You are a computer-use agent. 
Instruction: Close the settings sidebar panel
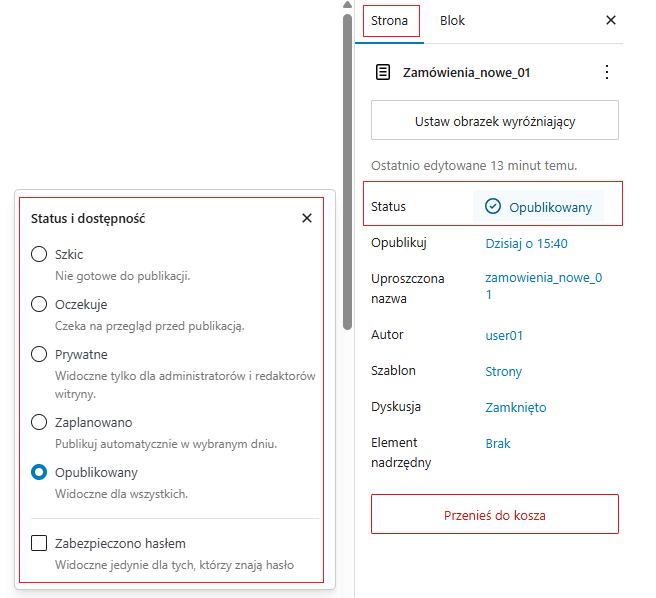(x=611, y=20)
